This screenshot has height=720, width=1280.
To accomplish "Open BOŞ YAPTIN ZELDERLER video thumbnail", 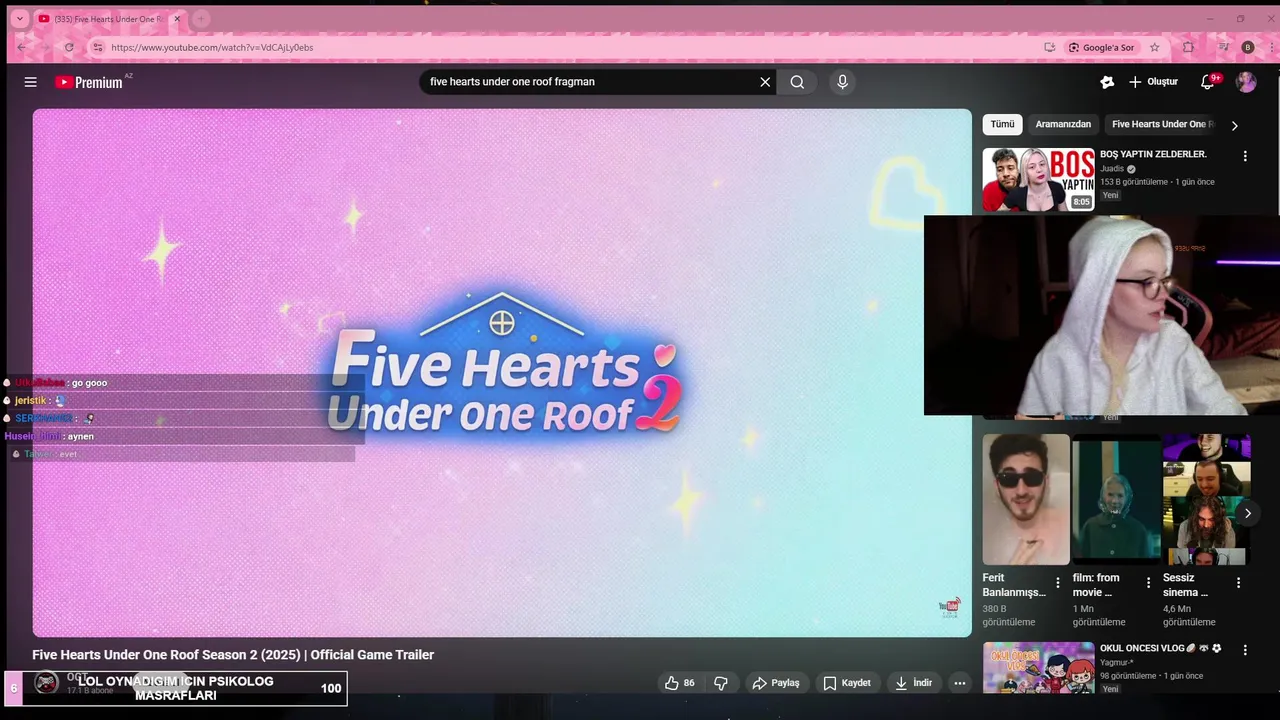I will [1038, 180].
